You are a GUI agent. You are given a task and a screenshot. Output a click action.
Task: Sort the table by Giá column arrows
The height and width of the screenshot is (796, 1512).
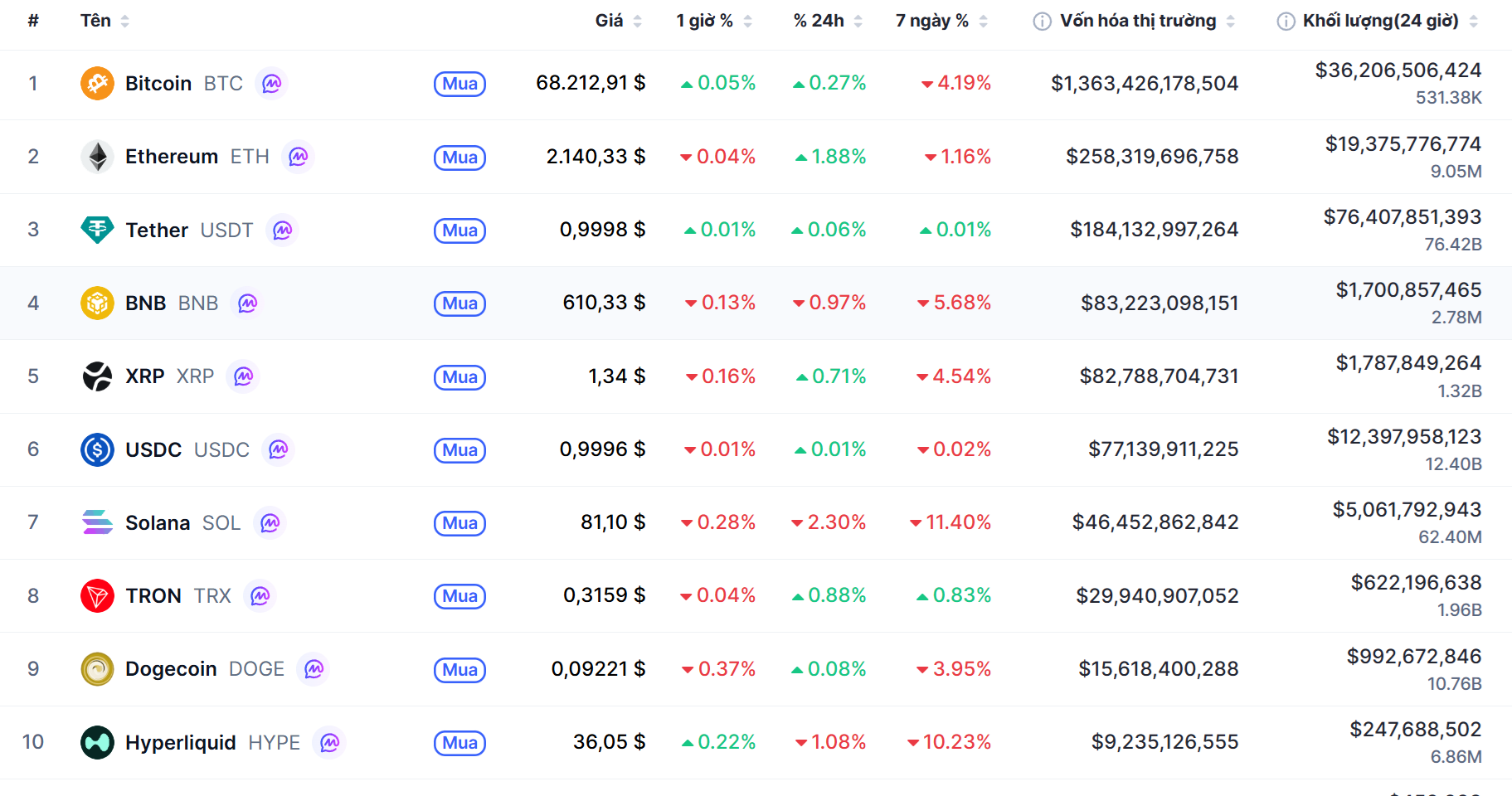point(637,22)
